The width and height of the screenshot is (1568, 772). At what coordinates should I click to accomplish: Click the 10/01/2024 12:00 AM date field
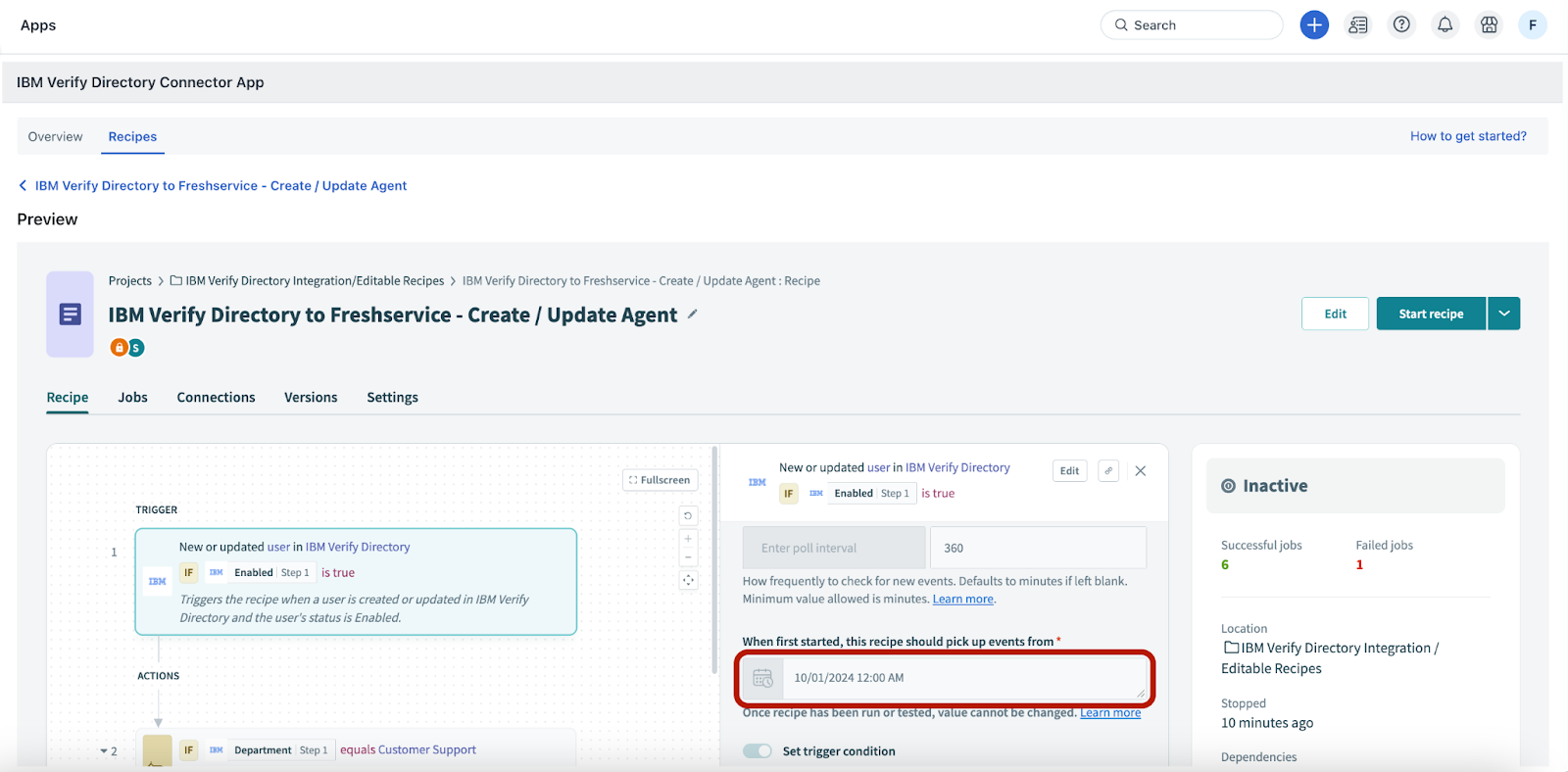pyautogui.click(x=964, y=678)
